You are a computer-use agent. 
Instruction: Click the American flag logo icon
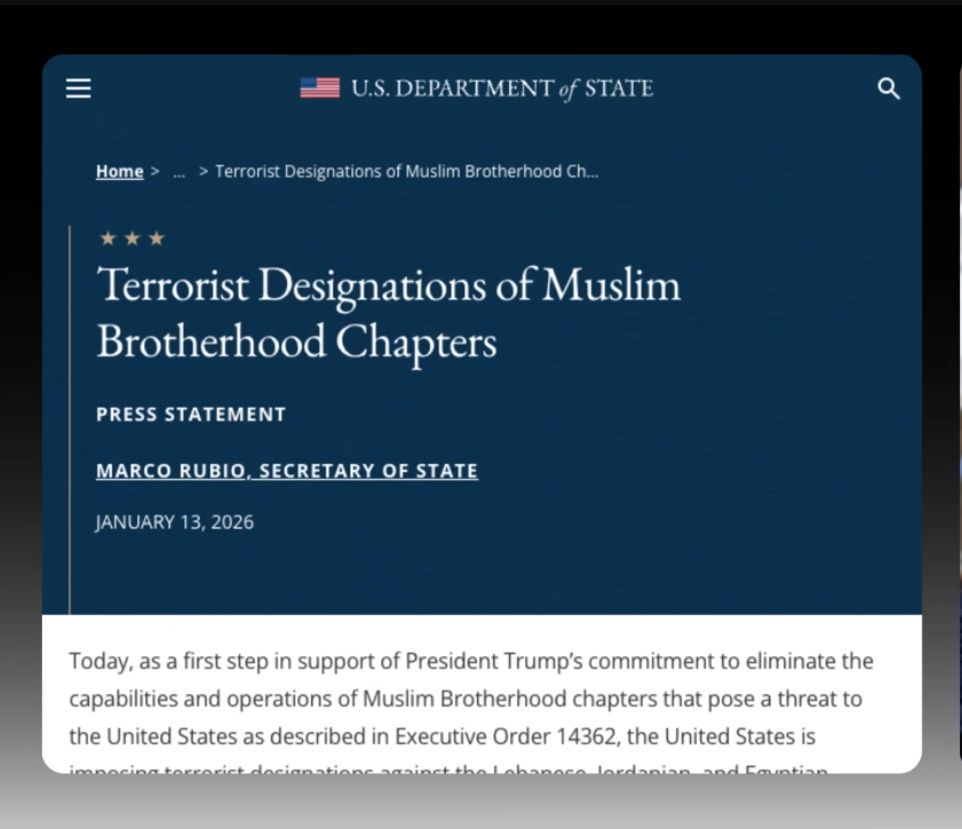(320, 88)
